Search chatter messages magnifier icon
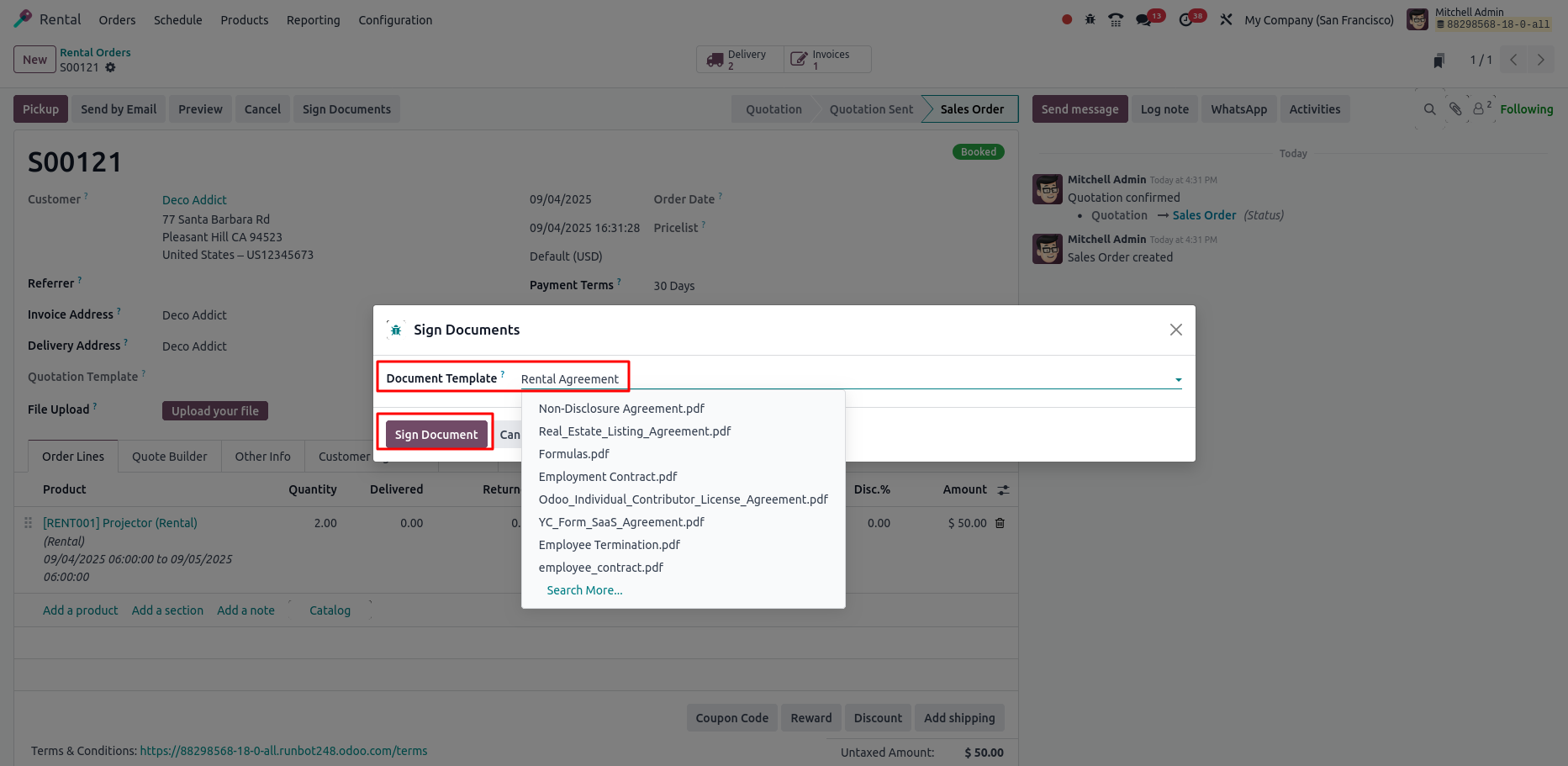This screenshot has width=1568, height=766. point(1429,109)
